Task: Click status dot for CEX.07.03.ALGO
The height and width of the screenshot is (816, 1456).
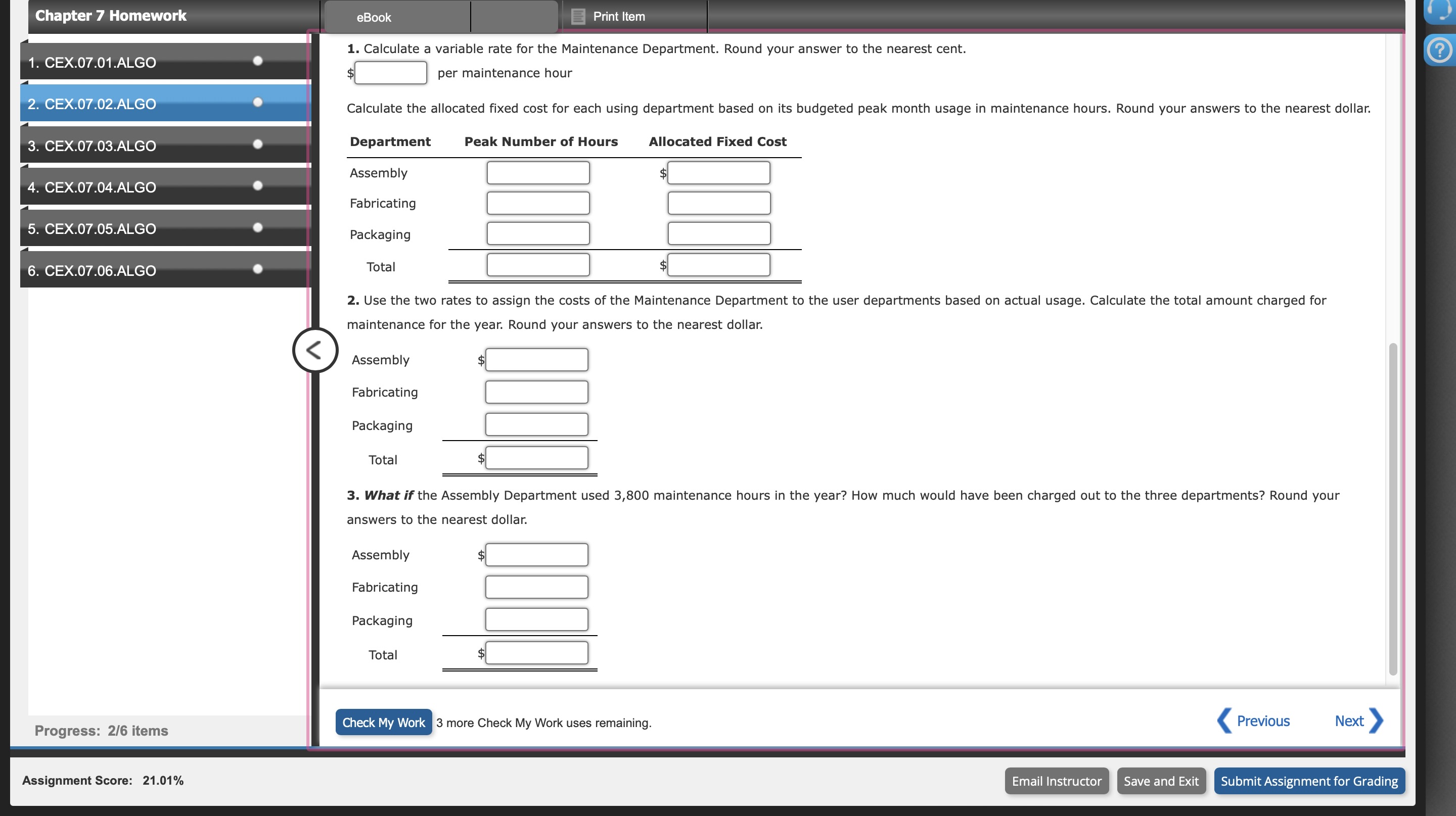Action: click(x=258, y=145)
